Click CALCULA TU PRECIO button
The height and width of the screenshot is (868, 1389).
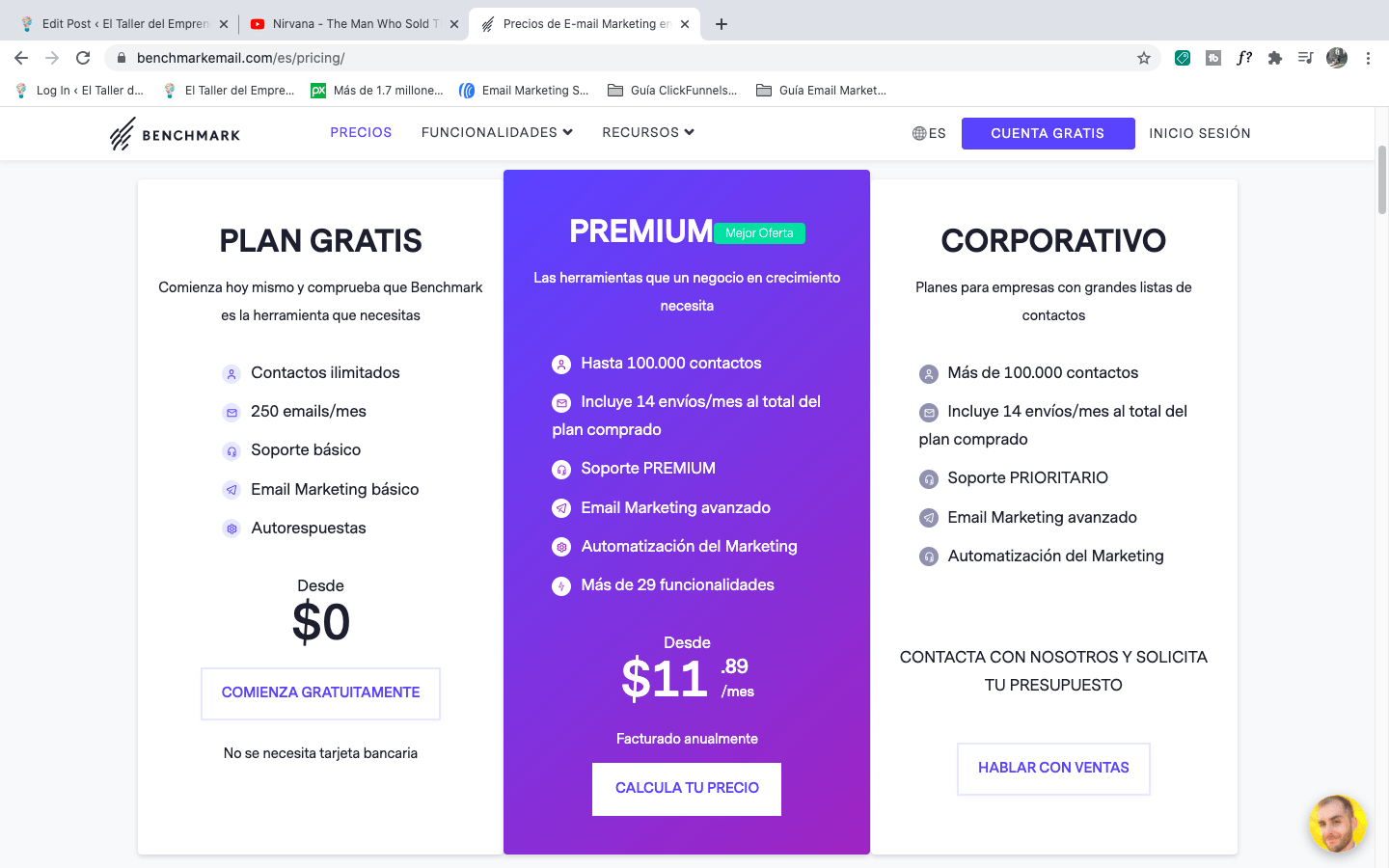pos(687,788)
